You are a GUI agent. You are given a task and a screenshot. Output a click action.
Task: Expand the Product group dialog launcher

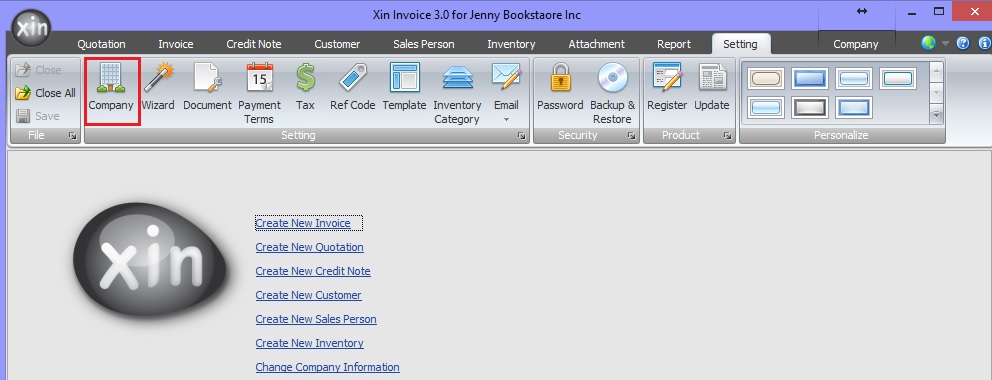[728, 135]
